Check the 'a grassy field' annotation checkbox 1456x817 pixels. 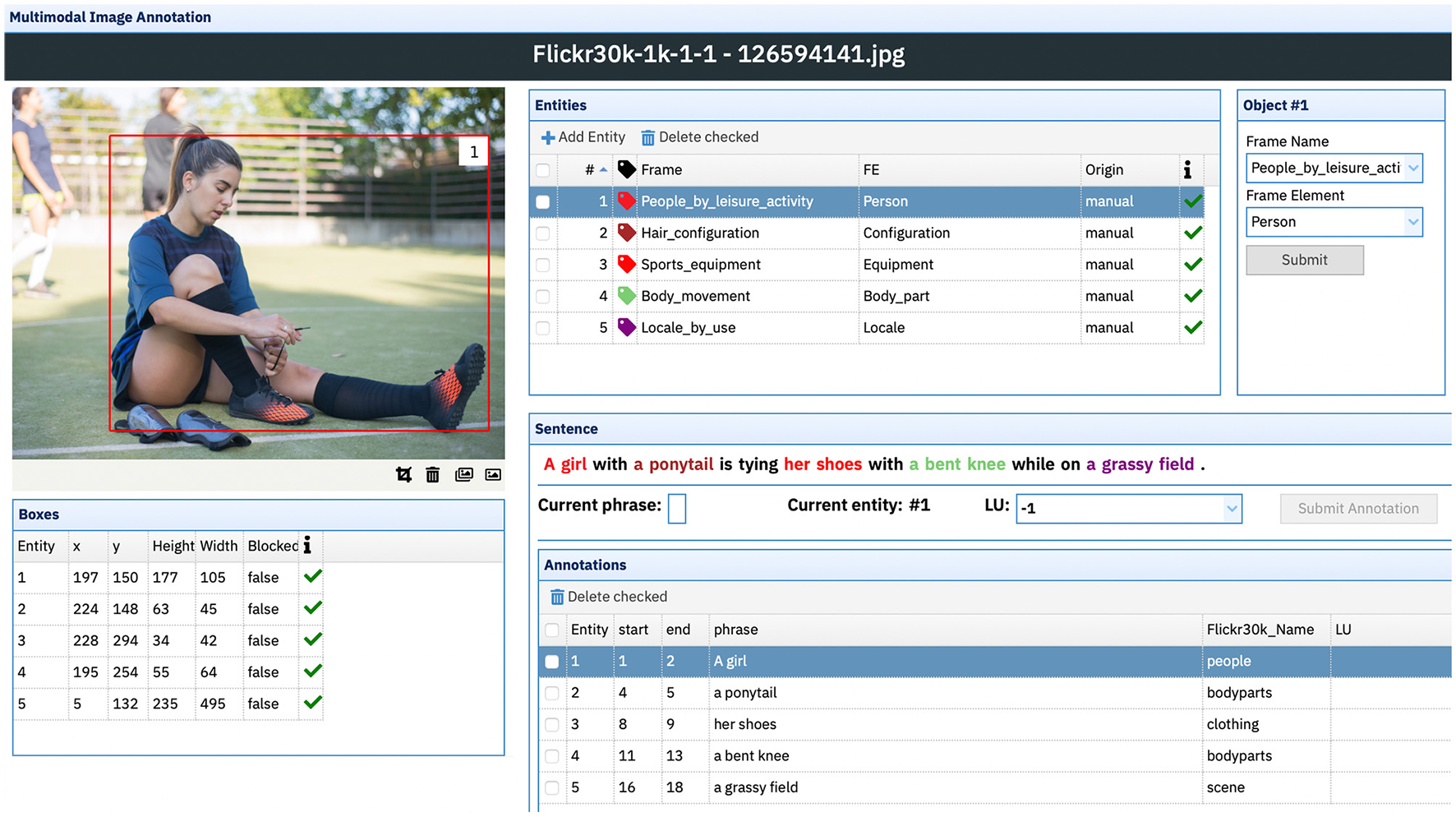552,787
